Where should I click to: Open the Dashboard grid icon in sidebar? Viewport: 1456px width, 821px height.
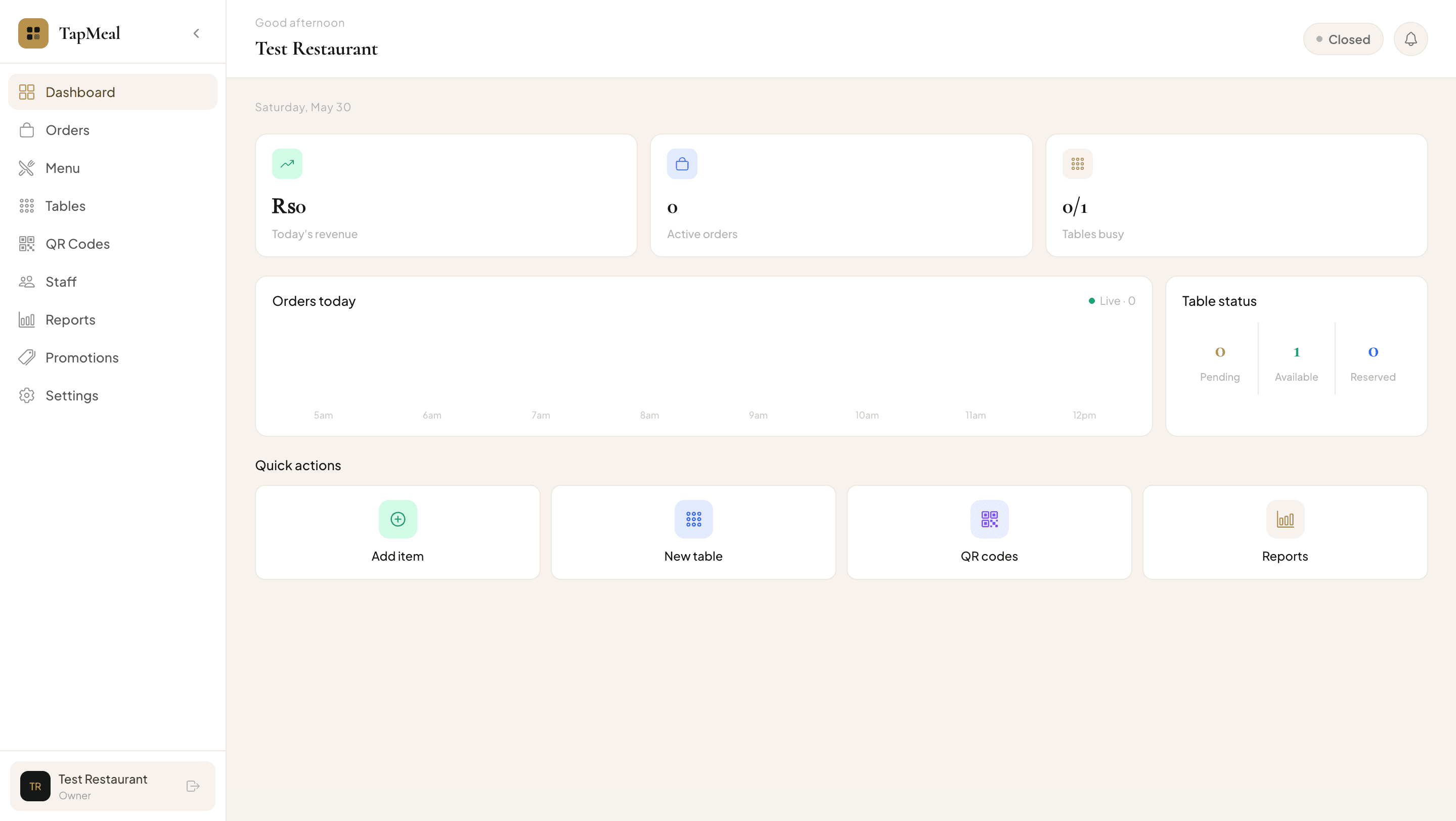[x=27, y=92]
